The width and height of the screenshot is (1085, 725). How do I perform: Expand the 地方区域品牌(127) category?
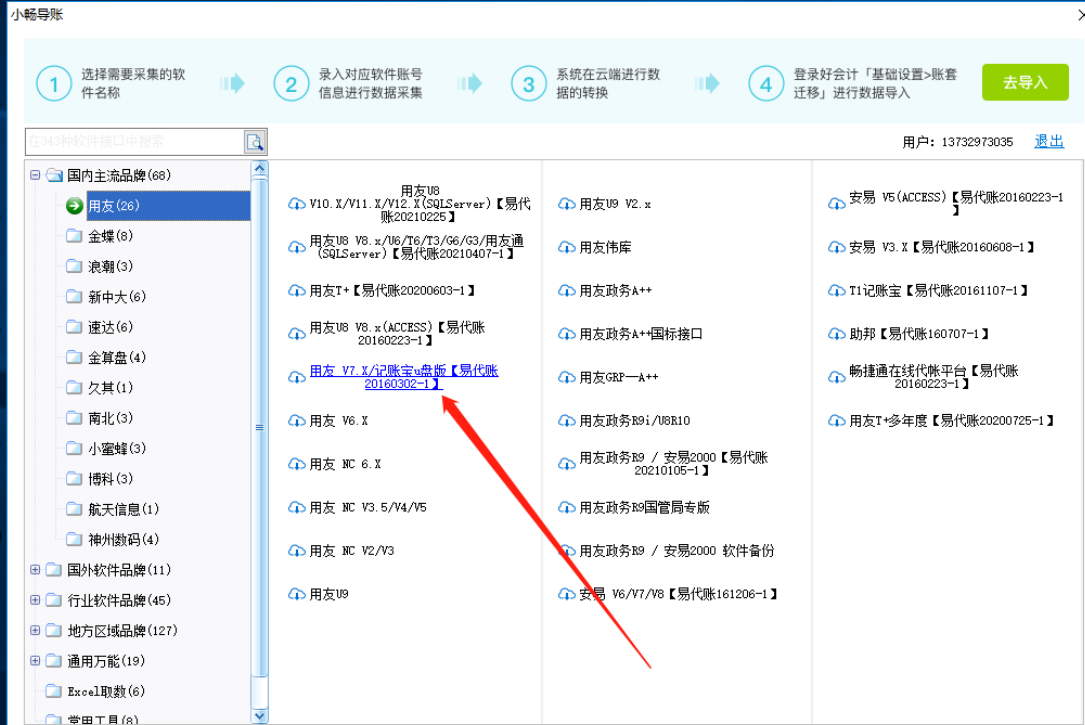click(x=35, y=630)
